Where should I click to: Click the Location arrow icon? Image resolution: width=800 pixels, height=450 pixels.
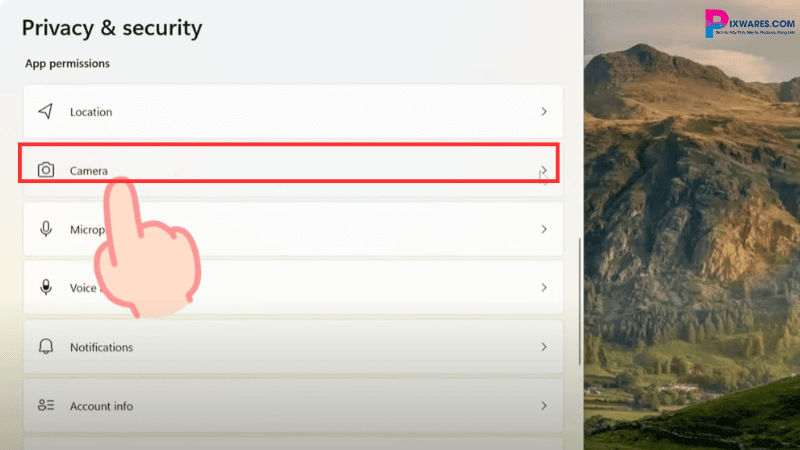point(45,112)
